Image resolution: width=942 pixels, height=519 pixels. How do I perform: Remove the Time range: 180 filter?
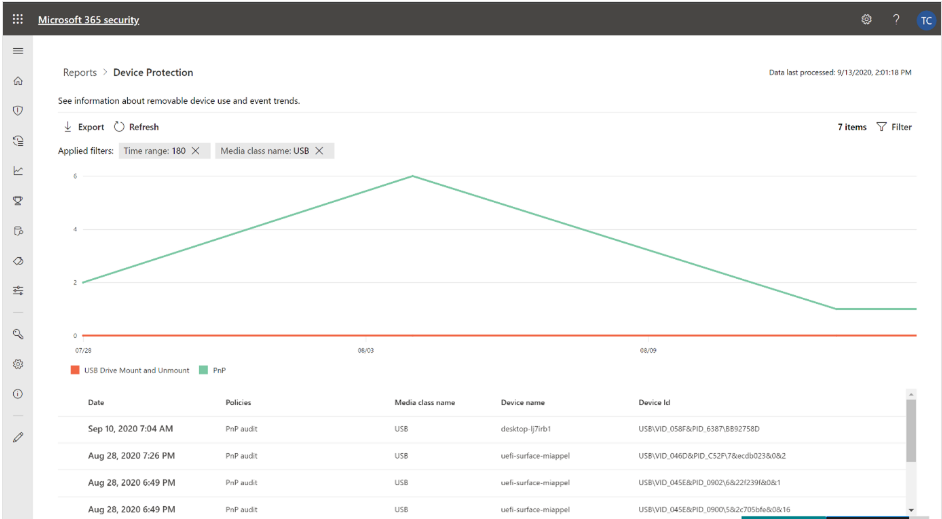tap(196, 151)
